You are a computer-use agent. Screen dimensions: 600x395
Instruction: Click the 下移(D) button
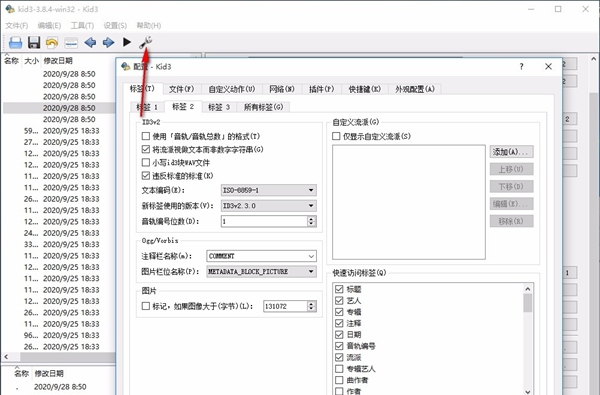tap(512, 186)
